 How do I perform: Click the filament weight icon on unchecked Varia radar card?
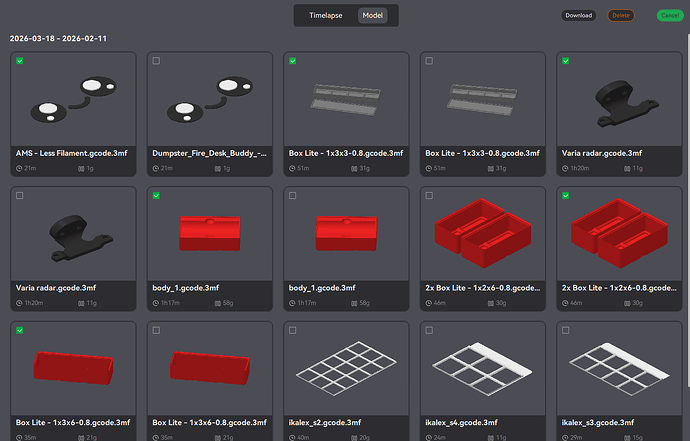[x=81, y=303]
